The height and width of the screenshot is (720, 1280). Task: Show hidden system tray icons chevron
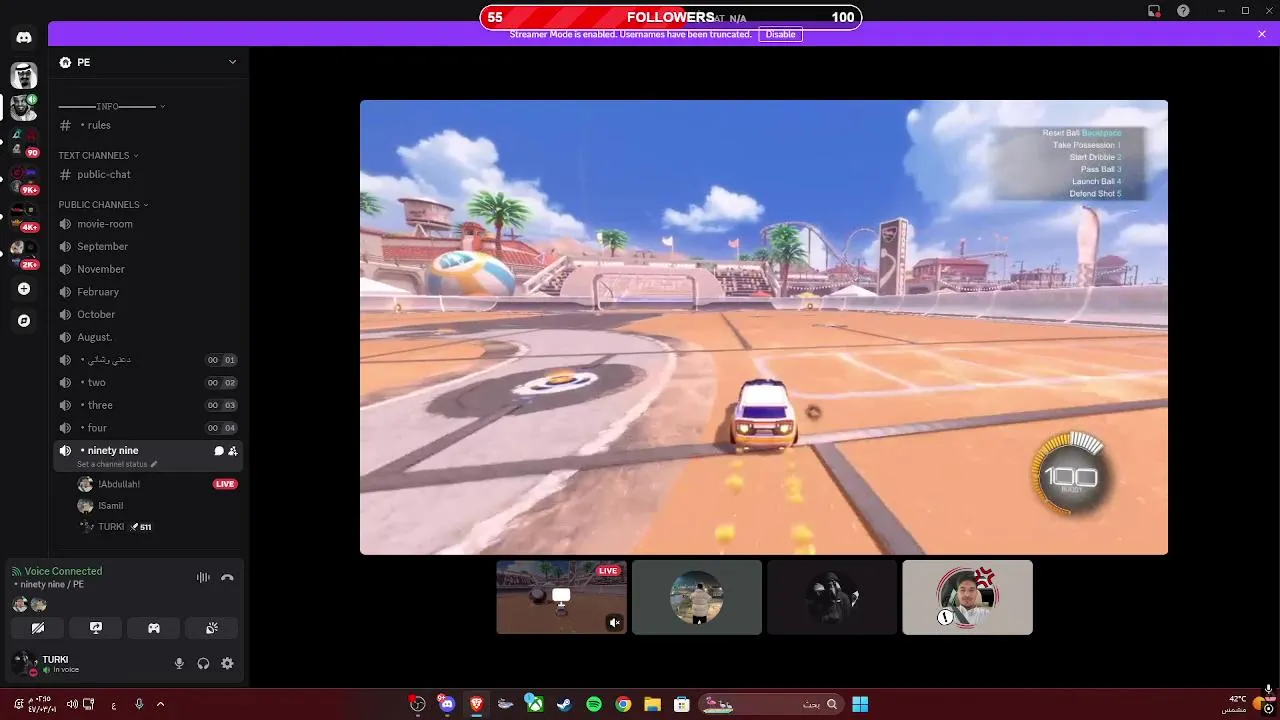(160, 704)
